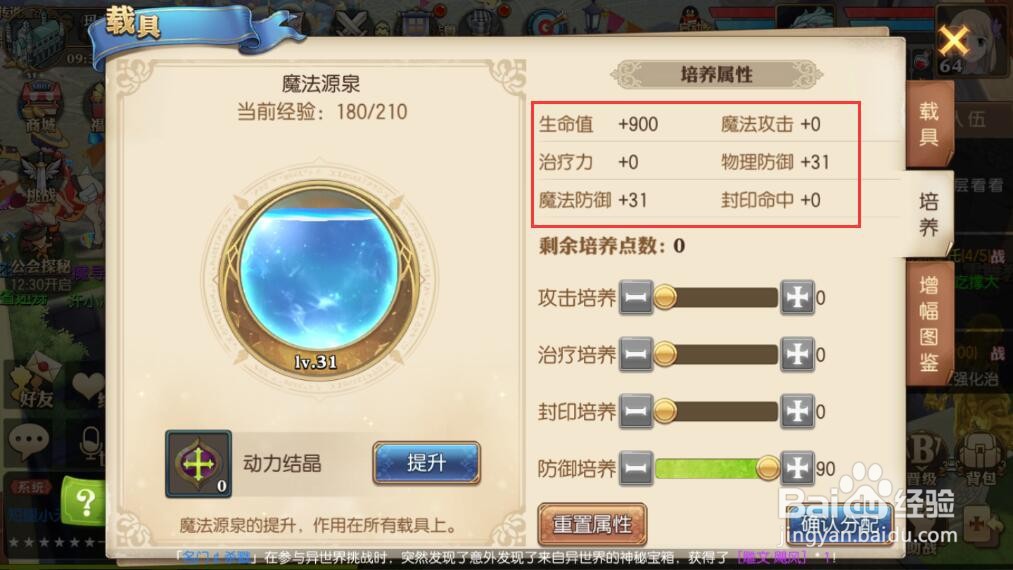Image resolution: width=1013 pixels, height=570 pixels.
Task: Open the chat speech bubble icon
Action: [x=28, y=441]
